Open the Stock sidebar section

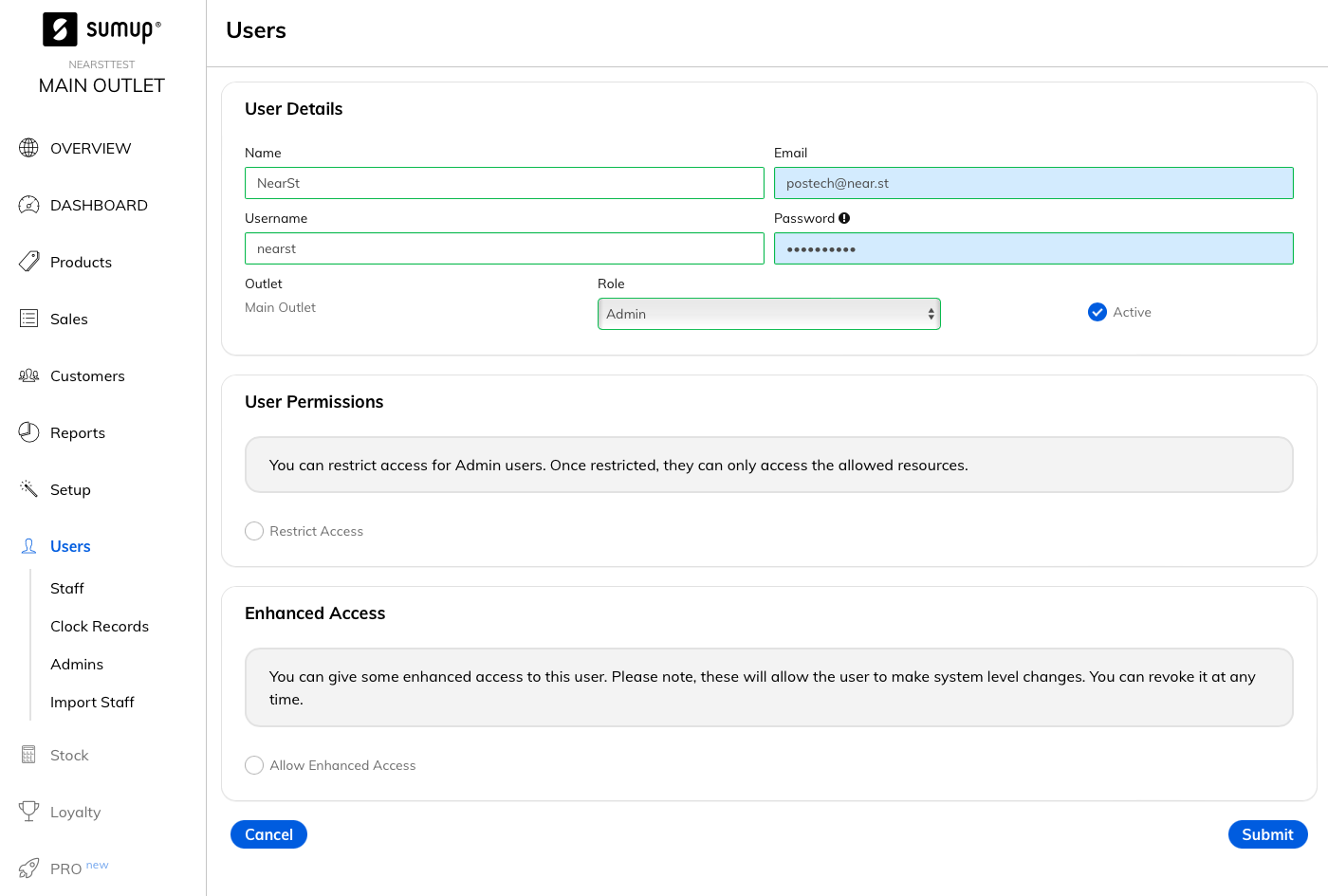tap(69, 755)
